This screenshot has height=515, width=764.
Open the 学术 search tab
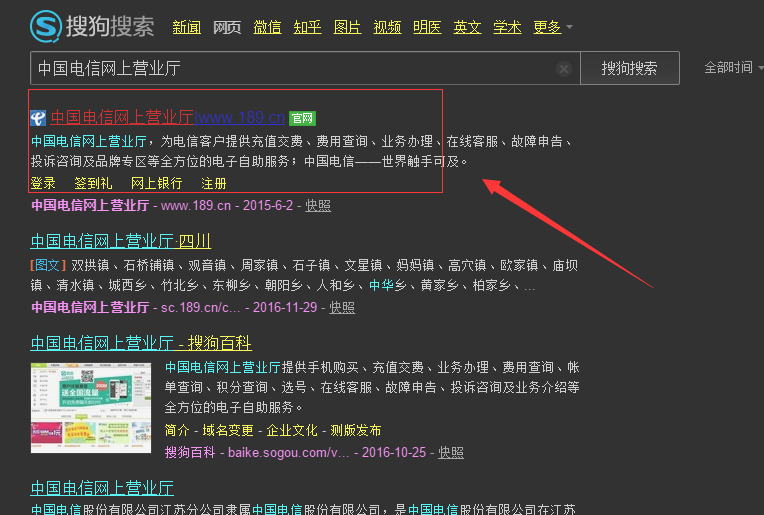click(507, 27)
